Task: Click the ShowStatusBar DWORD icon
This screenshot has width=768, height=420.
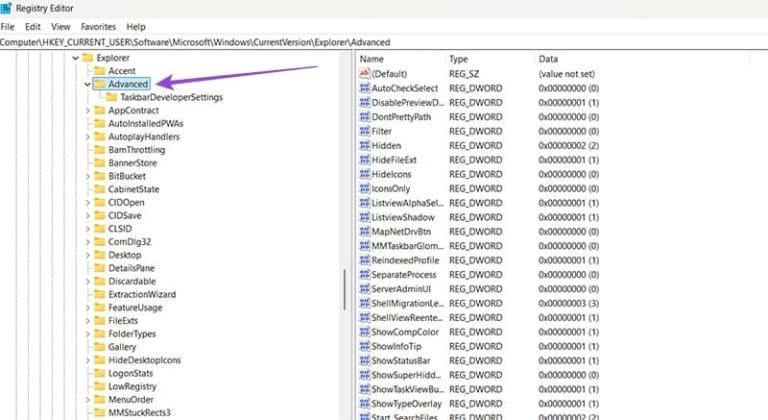Action: pos(364,360)
